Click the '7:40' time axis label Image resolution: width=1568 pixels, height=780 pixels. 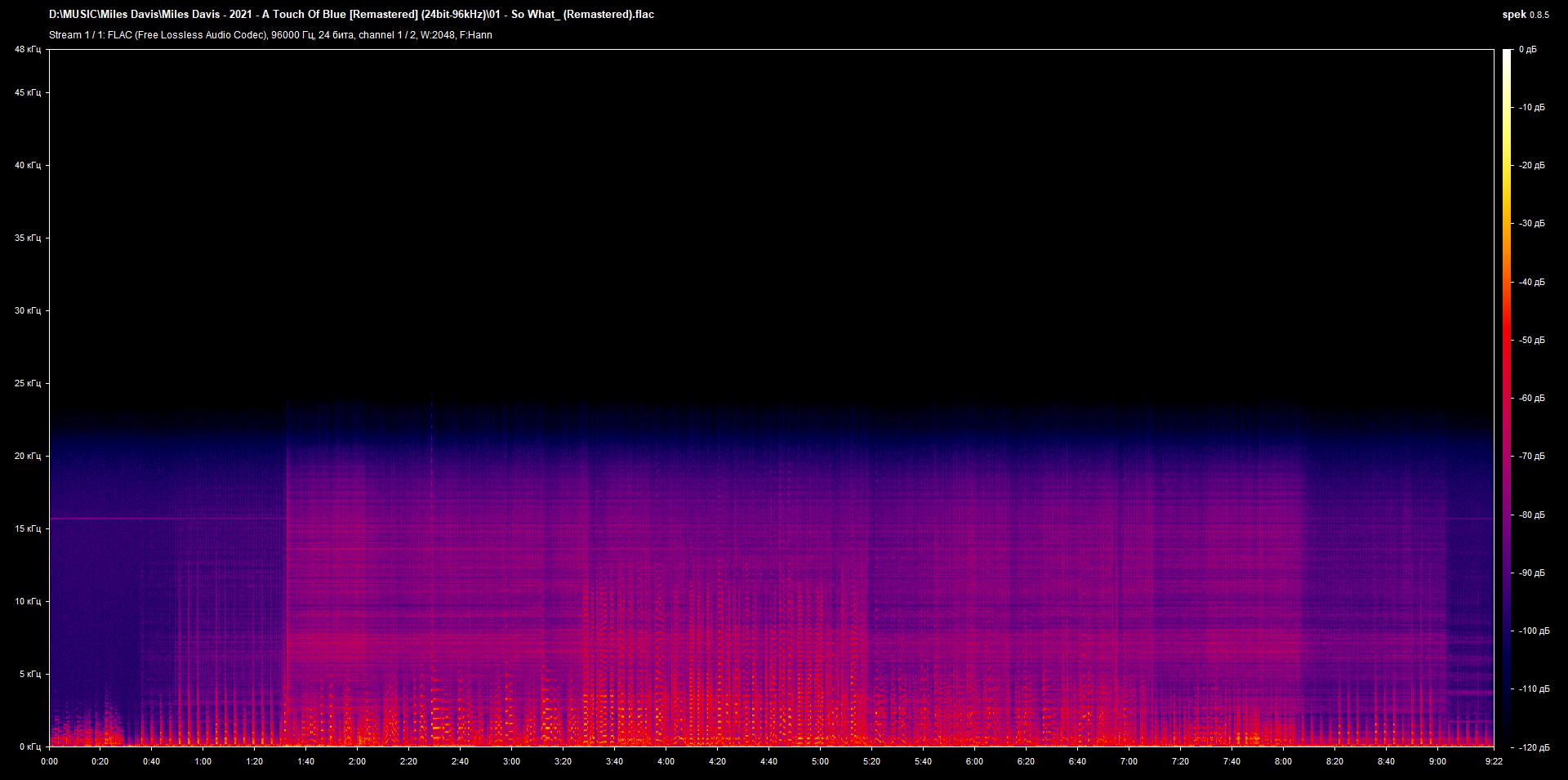tap(1232, 762)
